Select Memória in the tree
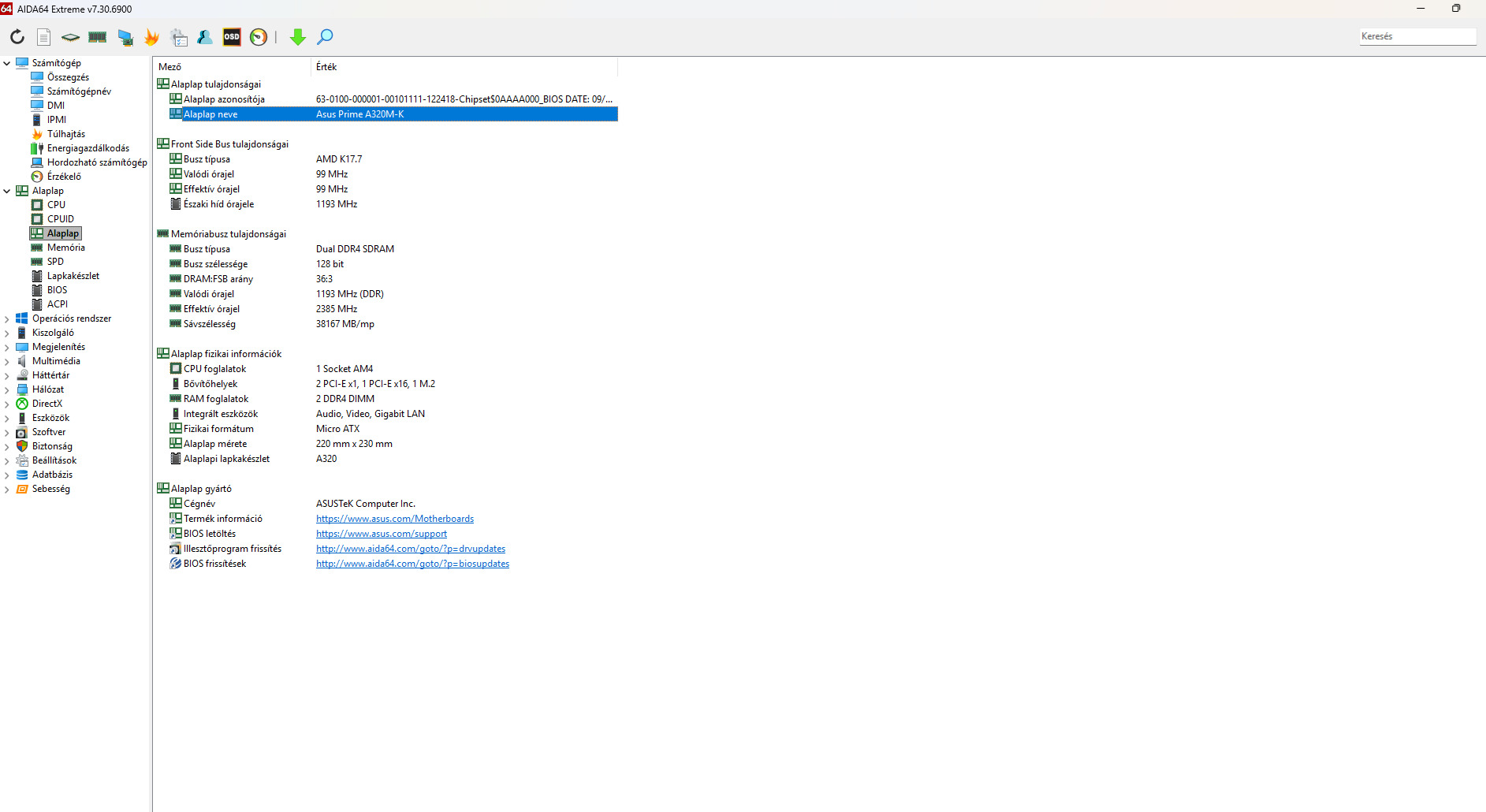 pos(66,248)
